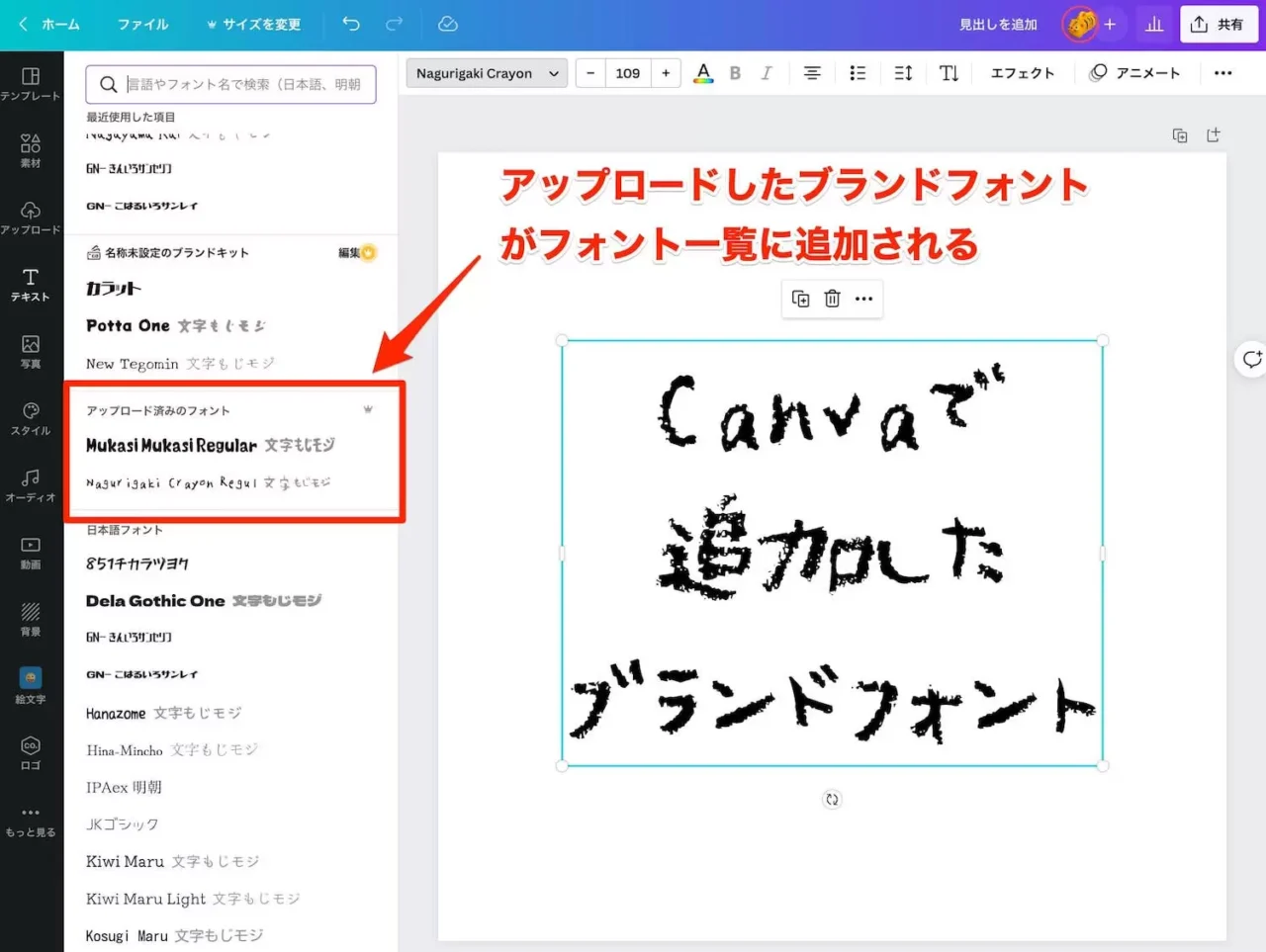The image size is (1266, 952).
Task: Click the font size field 109
Action: (x=628, y=73)
